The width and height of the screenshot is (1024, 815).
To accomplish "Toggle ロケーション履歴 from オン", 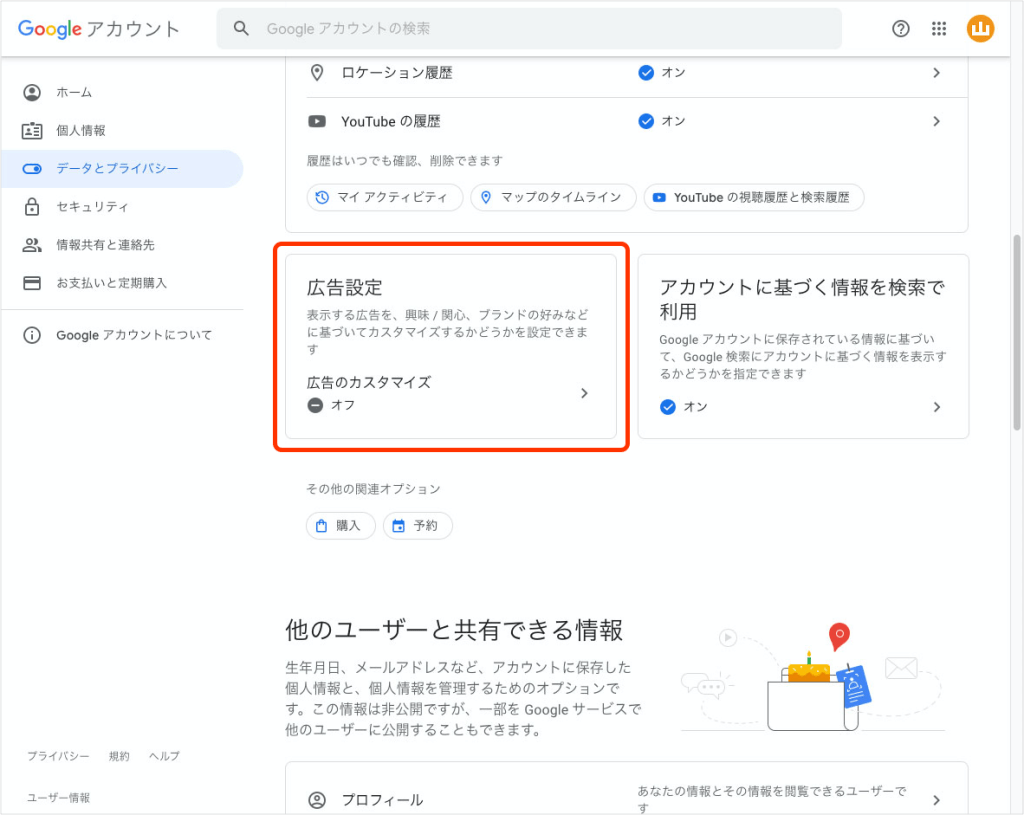I will [644, 72].
